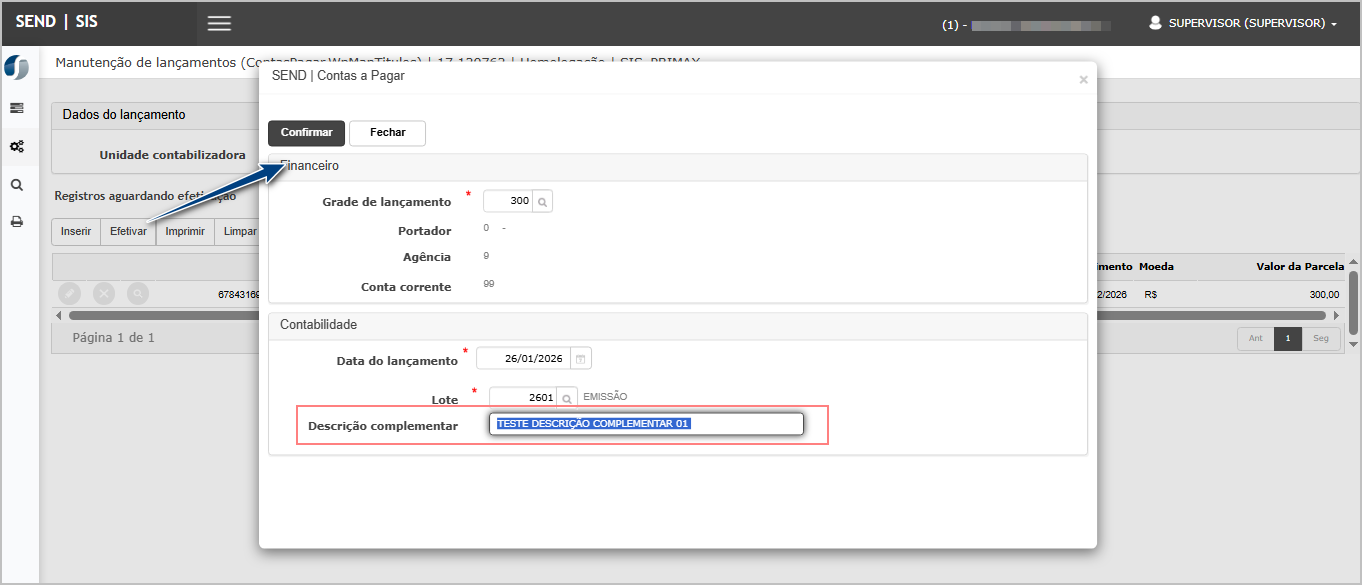Click the Lote search lookup icon
Screen dimensions: 1362x585
tap(567, 398)
